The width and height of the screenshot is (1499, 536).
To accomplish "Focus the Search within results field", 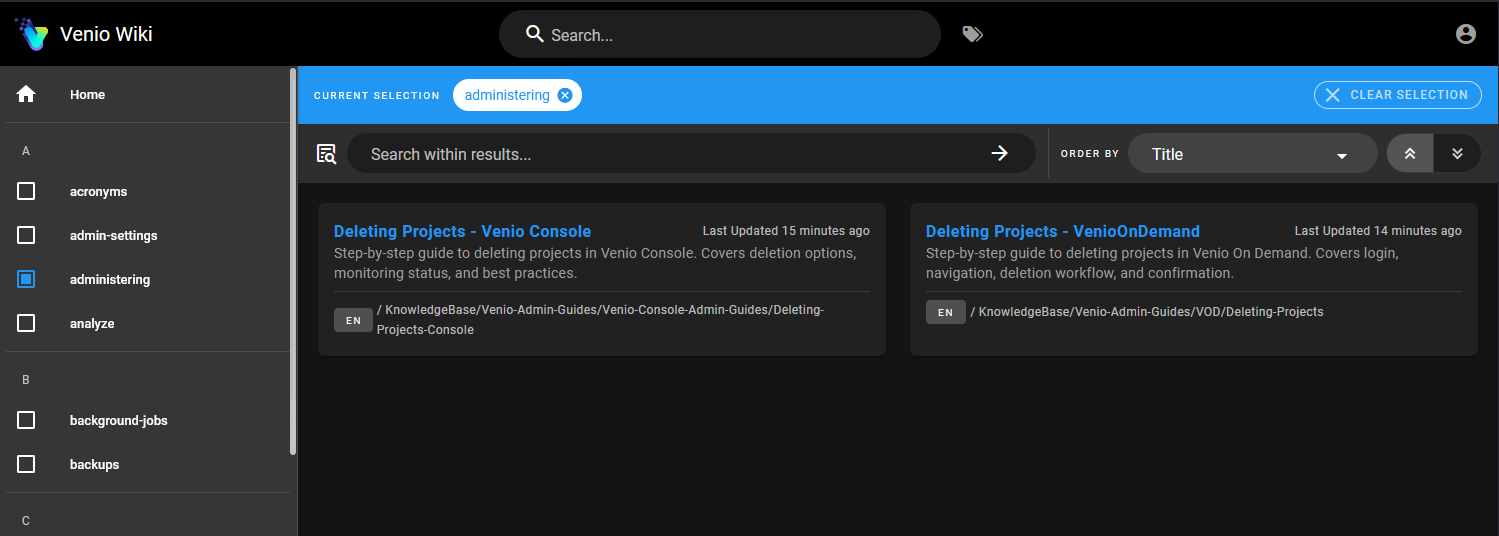I will (x=691, y=154).
